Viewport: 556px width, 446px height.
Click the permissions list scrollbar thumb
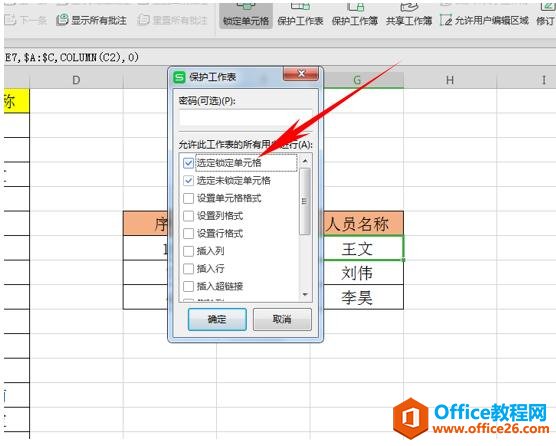305,201
